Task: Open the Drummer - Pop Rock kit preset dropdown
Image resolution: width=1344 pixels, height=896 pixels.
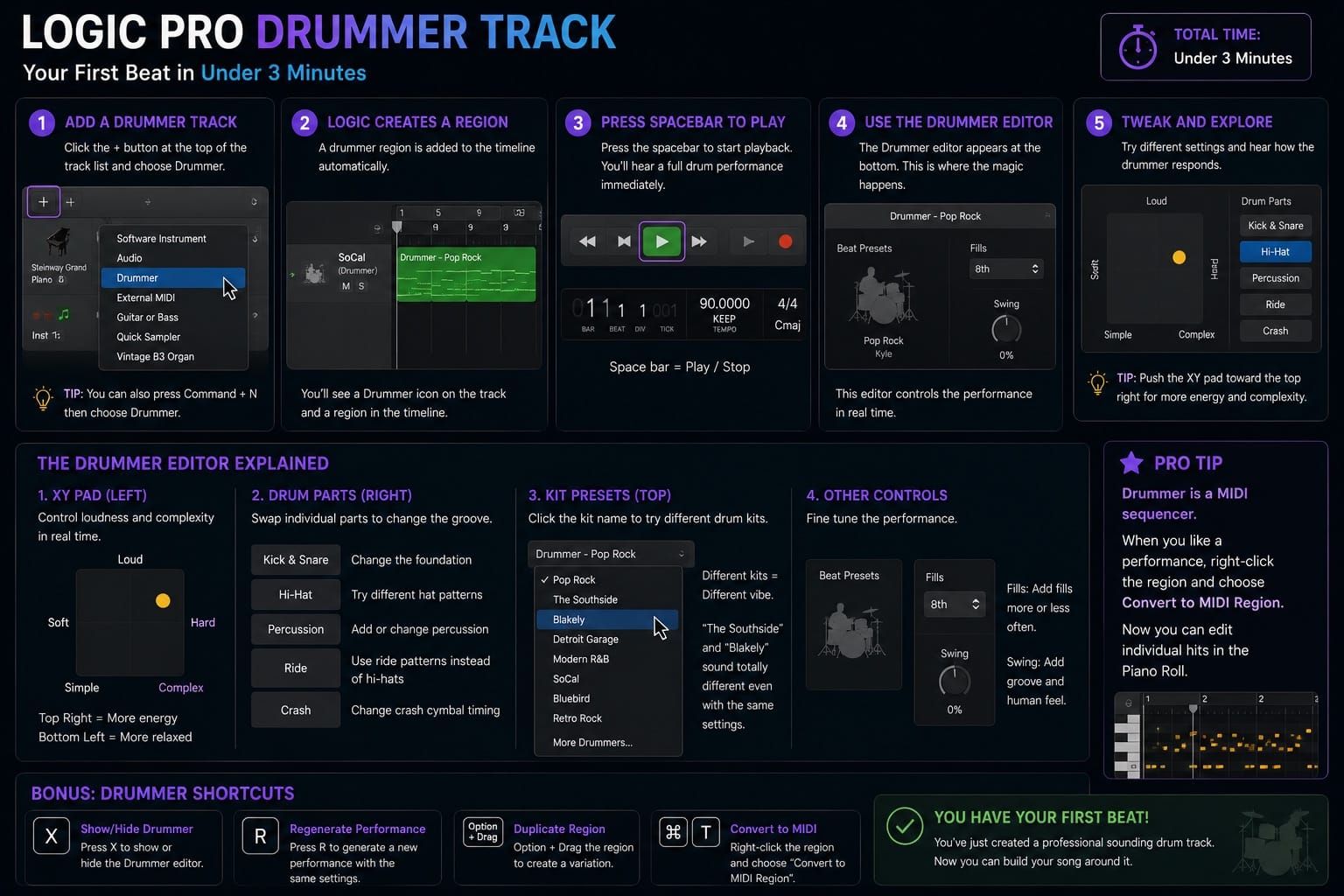Action: pyautogui.click(x=611, y=554)
